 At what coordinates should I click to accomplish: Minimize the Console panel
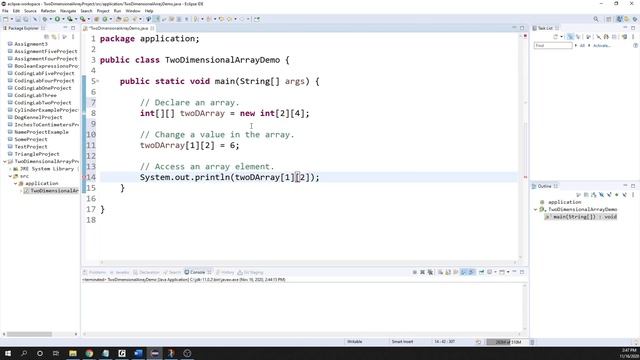[x=514, y=272]
